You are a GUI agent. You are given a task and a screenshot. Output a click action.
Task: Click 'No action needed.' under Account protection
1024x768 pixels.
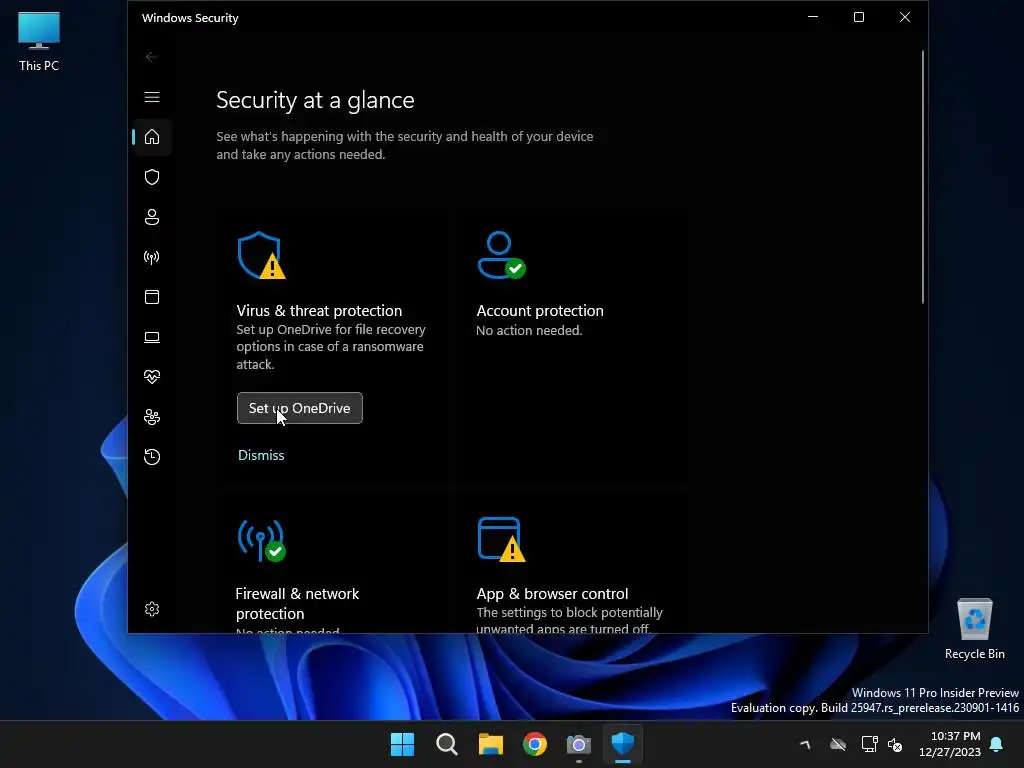coord(529,330)
